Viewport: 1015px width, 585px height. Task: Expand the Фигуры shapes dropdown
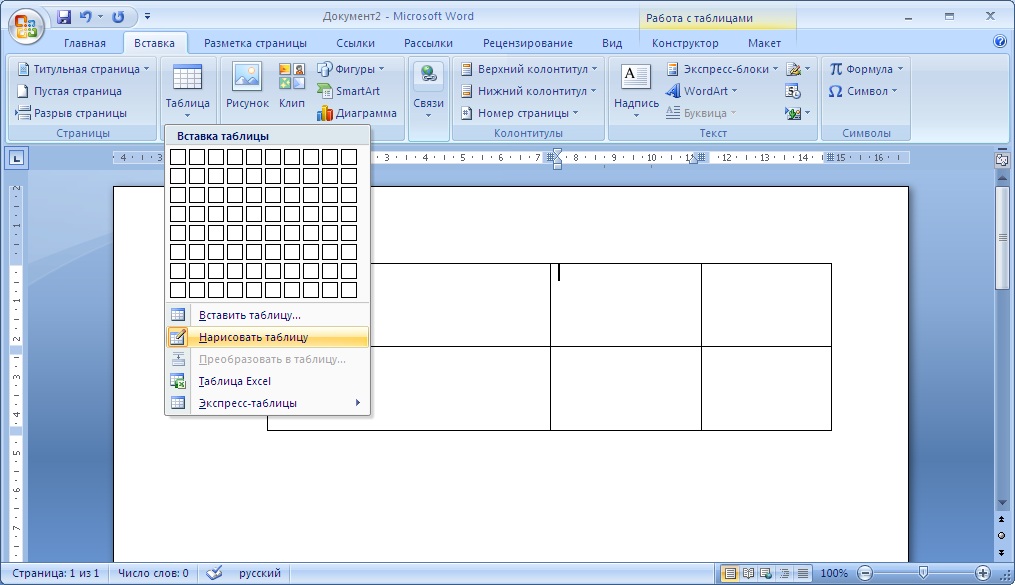pyautogui.click(x=351, y=69)
